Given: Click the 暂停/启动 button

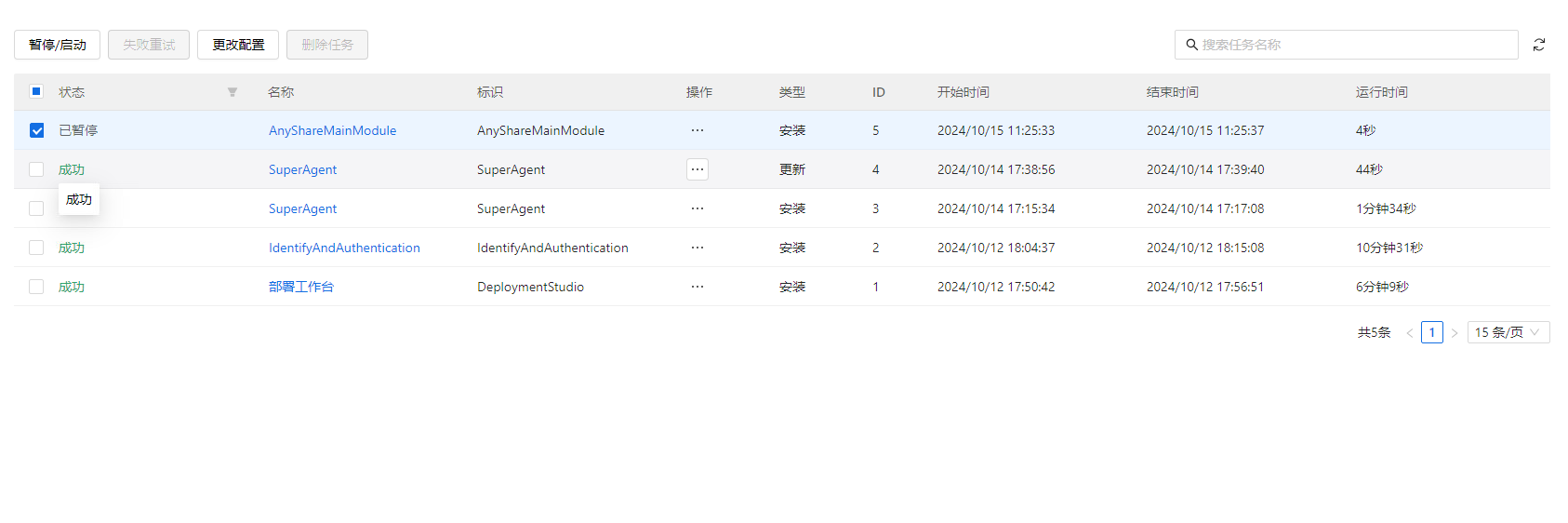Looking at the screenshot, I should [x=58, y=45].
